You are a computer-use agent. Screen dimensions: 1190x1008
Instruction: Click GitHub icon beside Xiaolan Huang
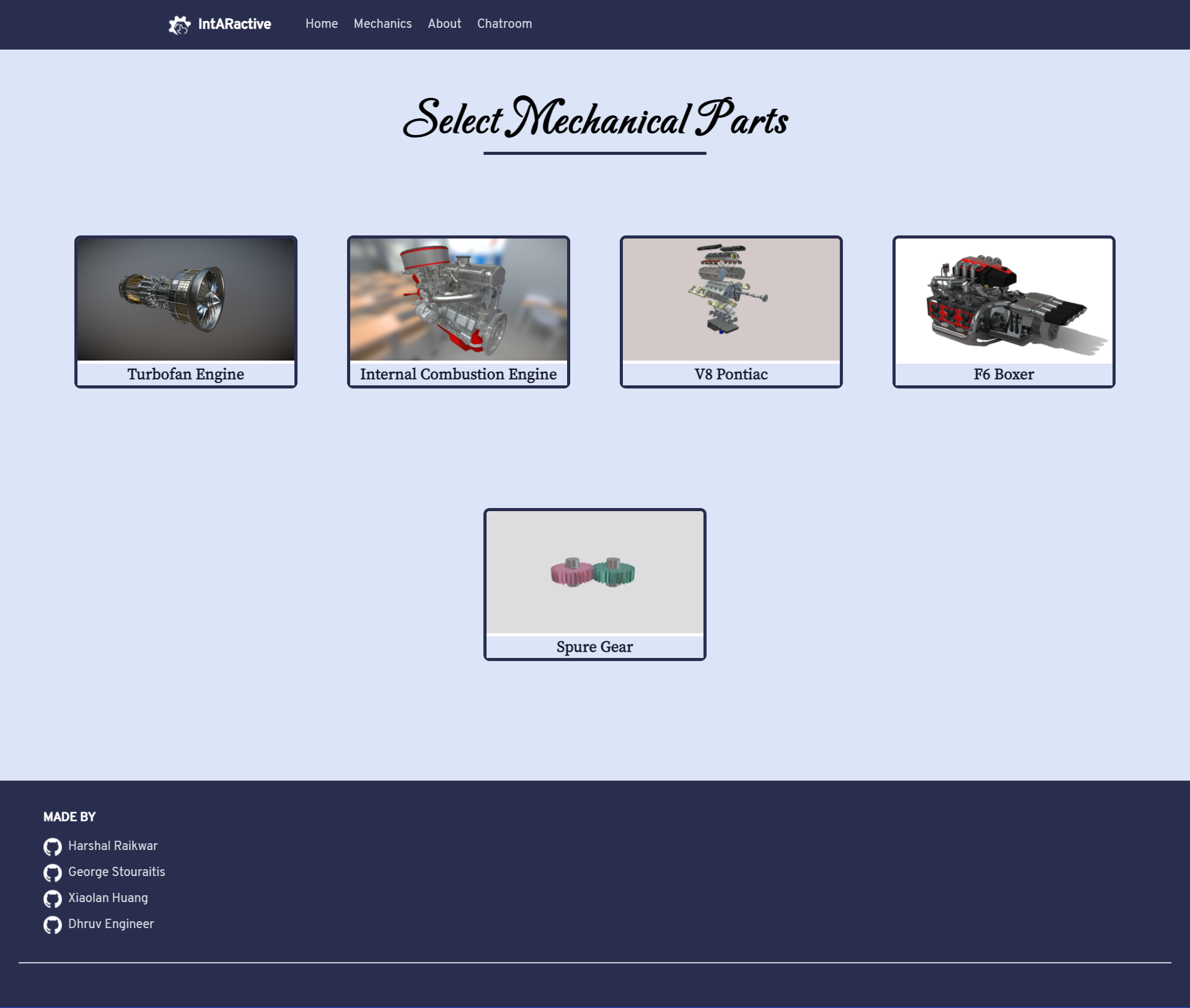[x=53, y=898]
